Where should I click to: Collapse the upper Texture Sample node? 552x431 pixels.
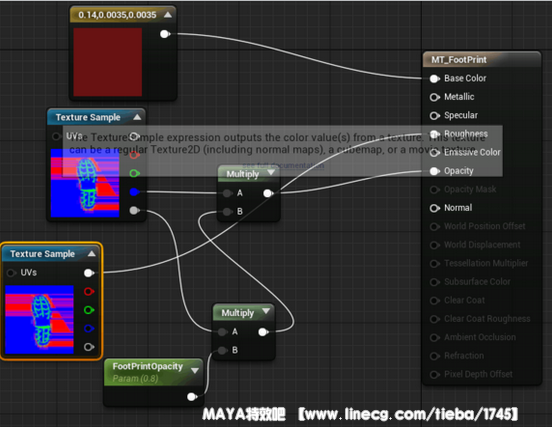(137, 117)
